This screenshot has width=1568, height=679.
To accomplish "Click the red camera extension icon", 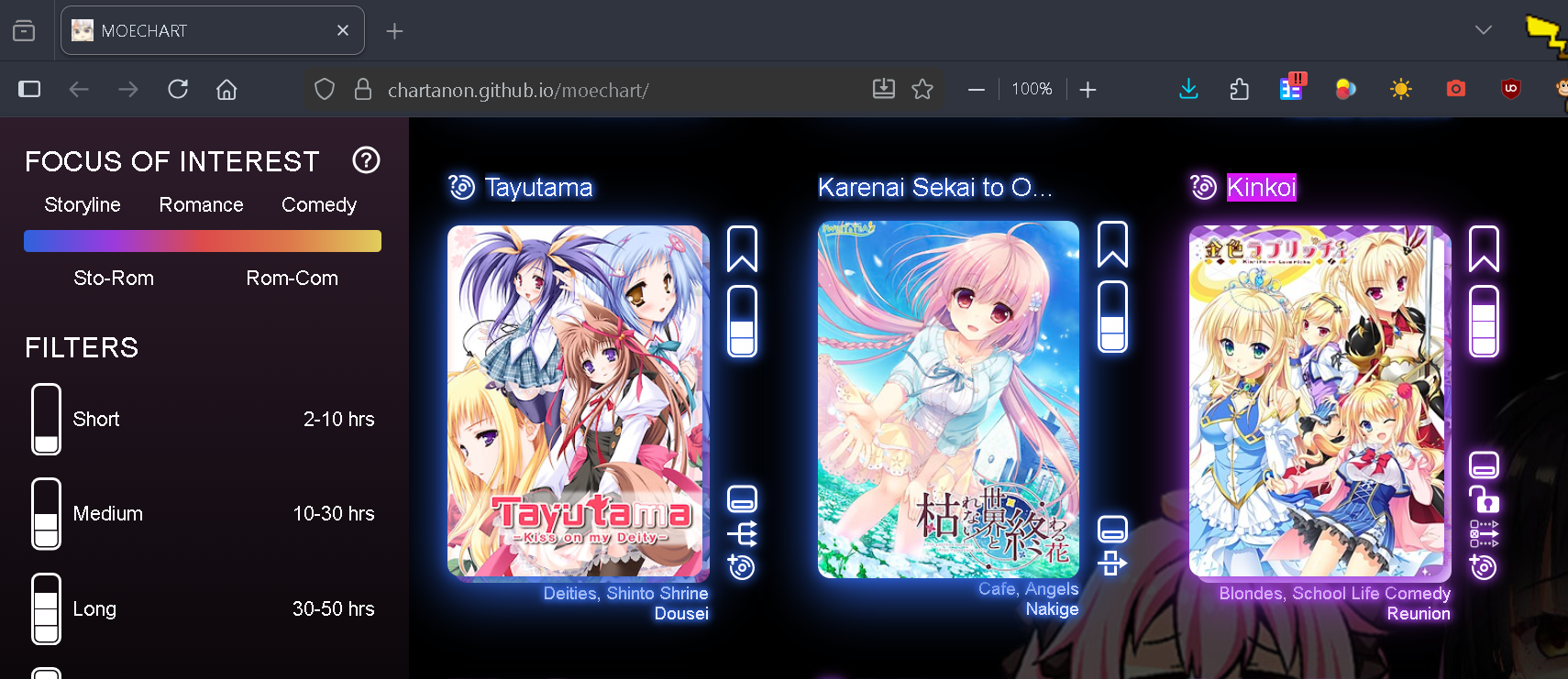I will pos(1456,89).
